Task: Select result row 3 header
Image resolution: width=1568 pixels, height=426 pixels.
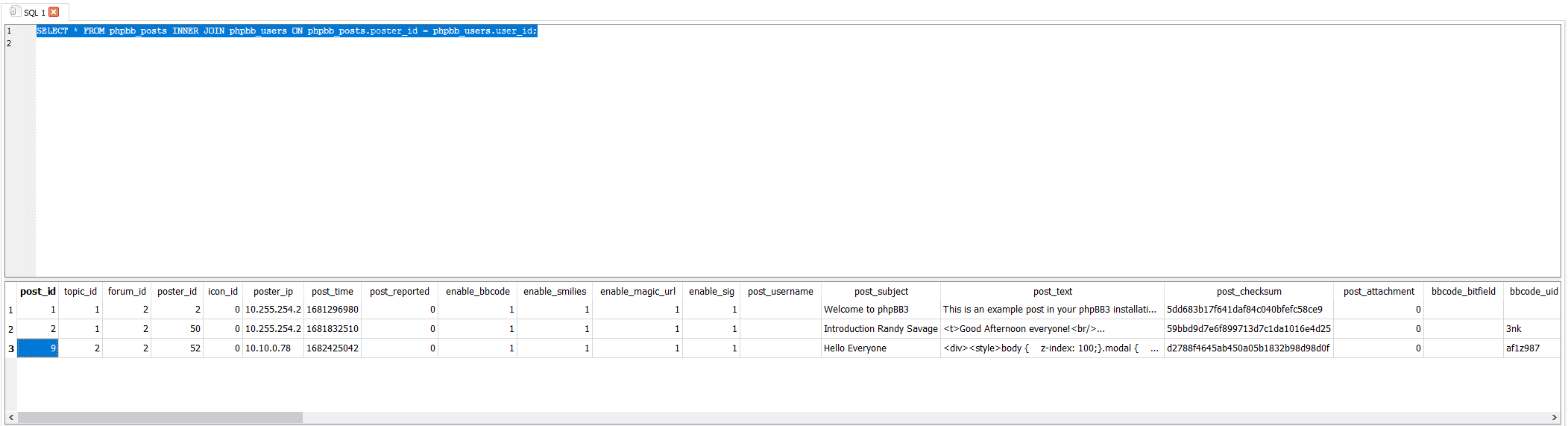Action: click(x=10, y=348)
